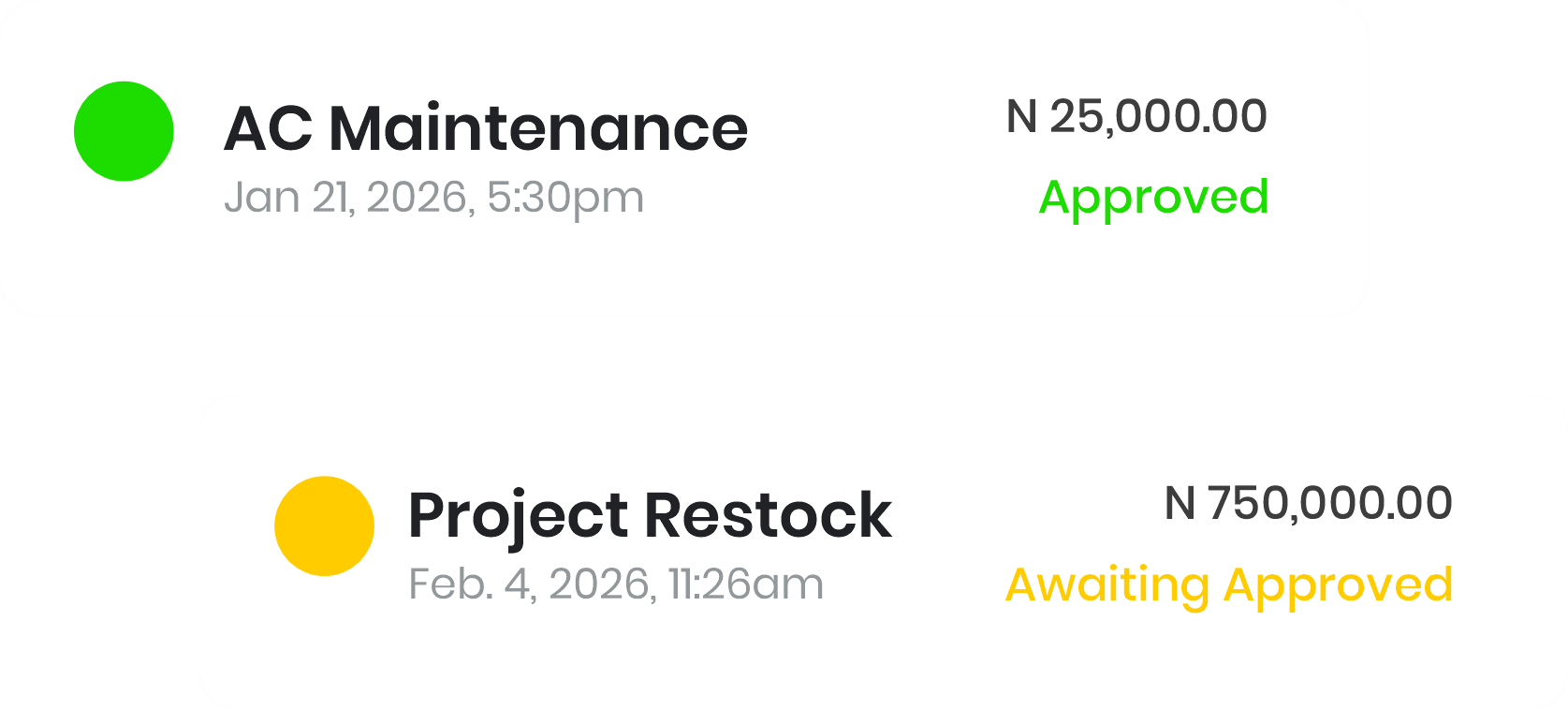This screenshot has height=710, width=1568.
Task: Click the N 750,000.00 amount
Action: point(1308,503)
